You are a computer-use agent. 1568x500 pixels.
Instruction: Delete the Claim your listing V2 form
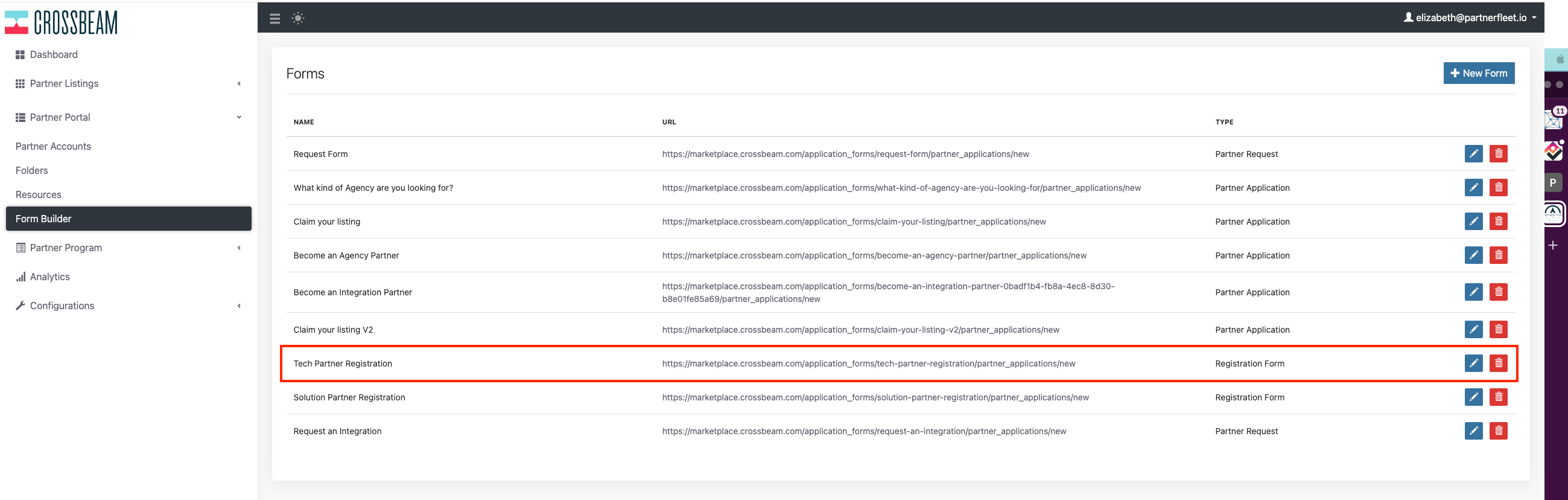click(1498, 330)
